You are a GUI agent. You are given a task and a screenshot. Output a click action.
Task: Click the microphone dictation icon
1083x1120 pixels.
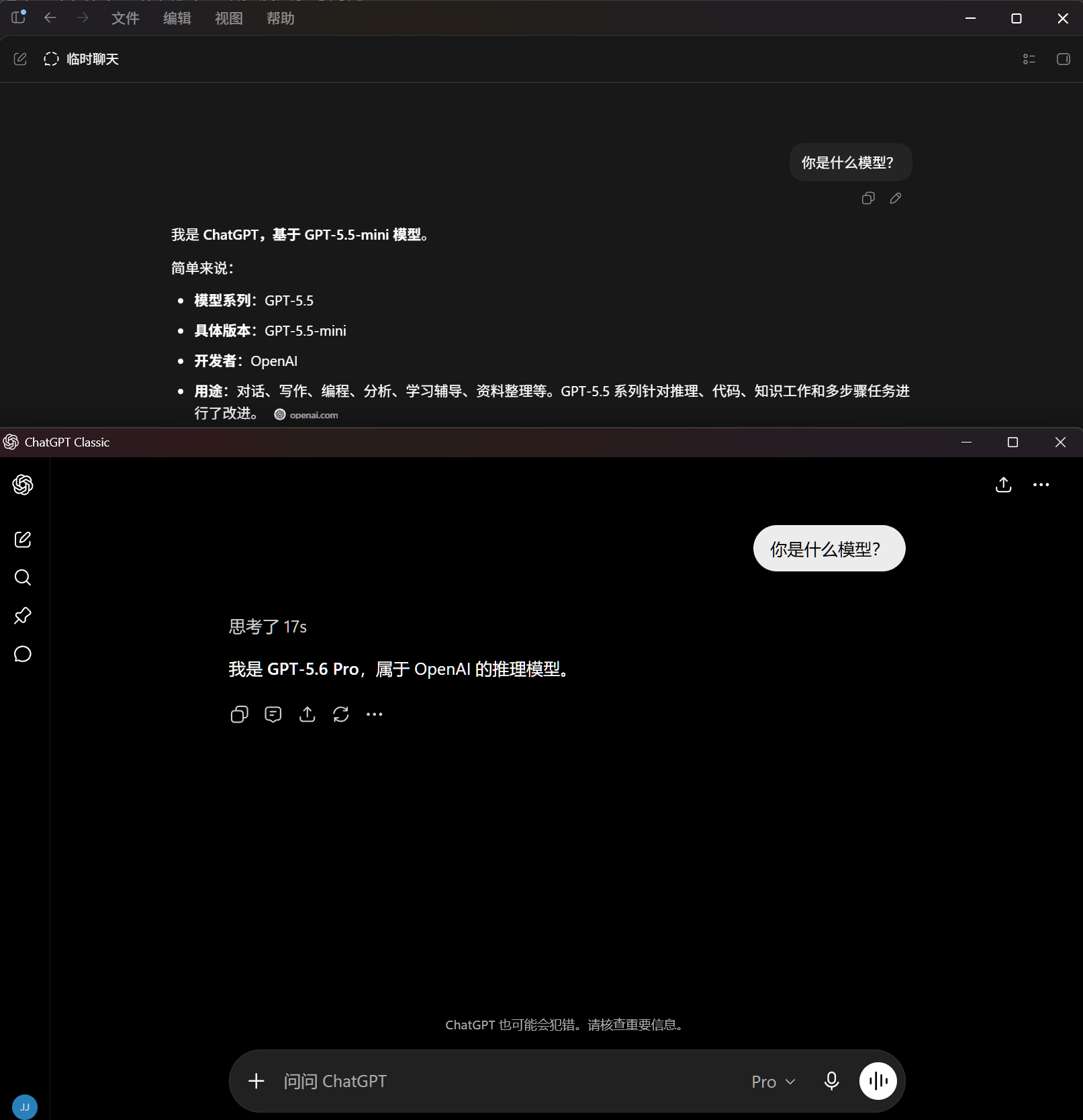tap(831, 1081)
